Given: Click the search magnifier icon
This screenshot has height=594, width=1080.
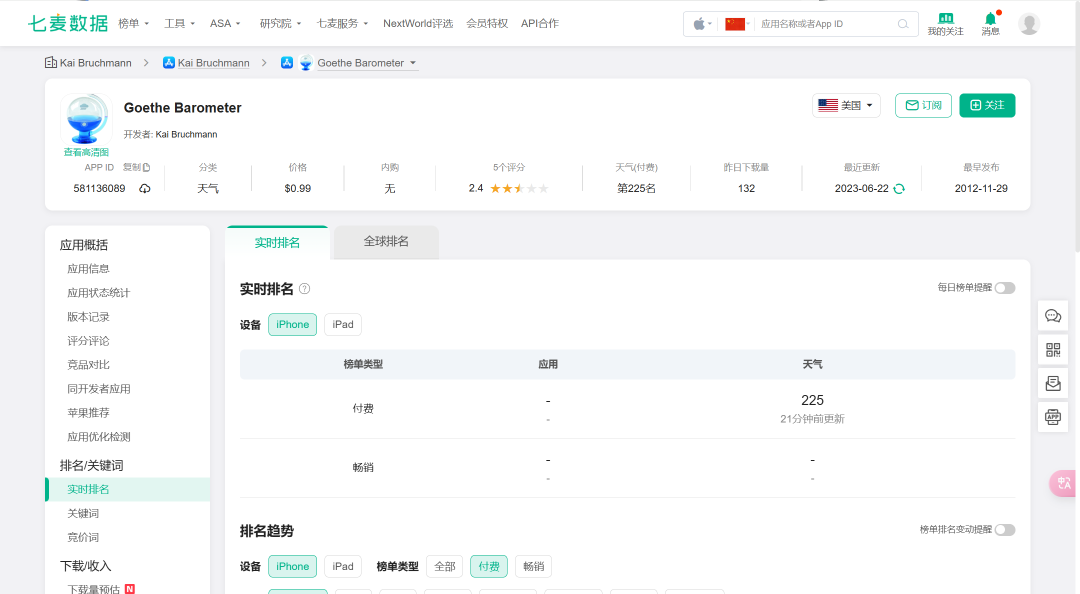Looking at the screenshot, I should click(x=903, y=24).
